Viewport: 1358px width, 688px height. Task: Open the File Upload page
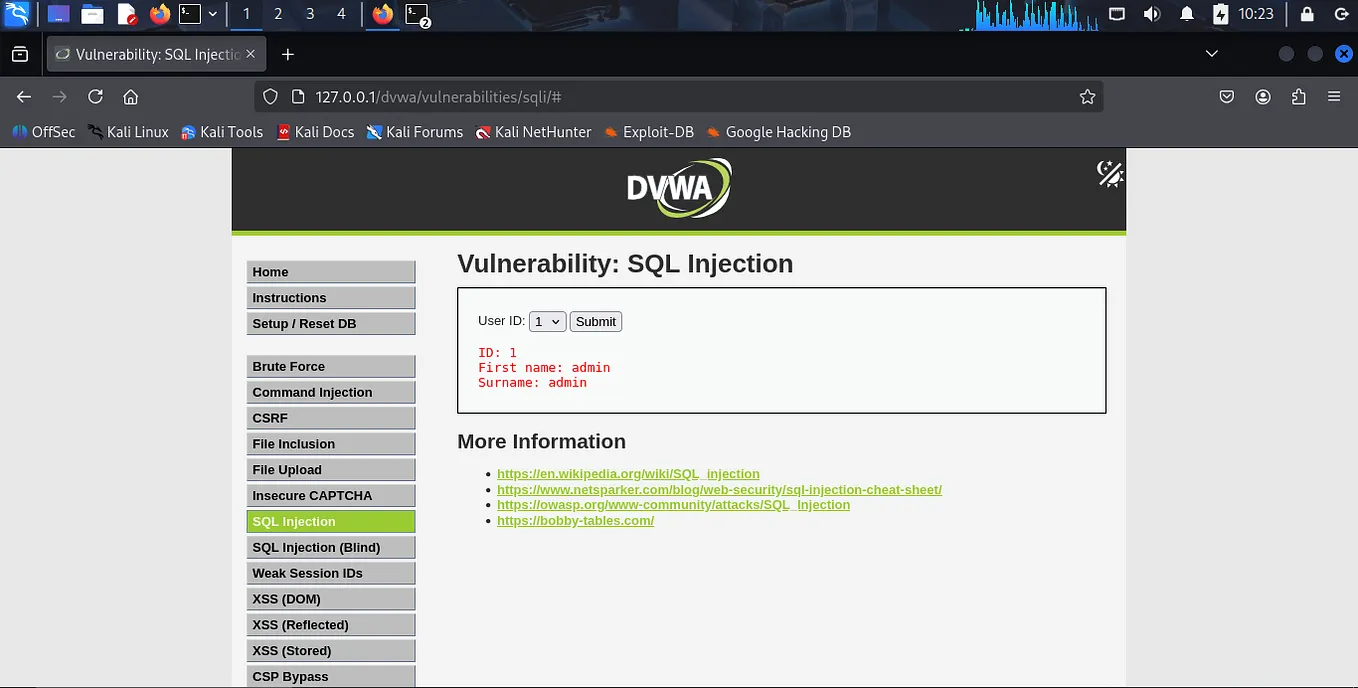(x=331, y=470)
